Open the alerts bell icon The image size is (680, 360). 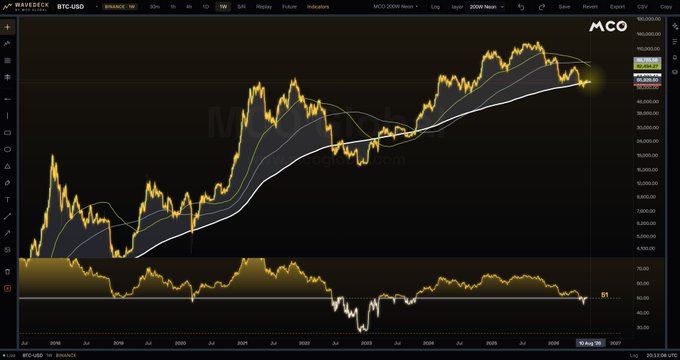[x=674, y=57]
